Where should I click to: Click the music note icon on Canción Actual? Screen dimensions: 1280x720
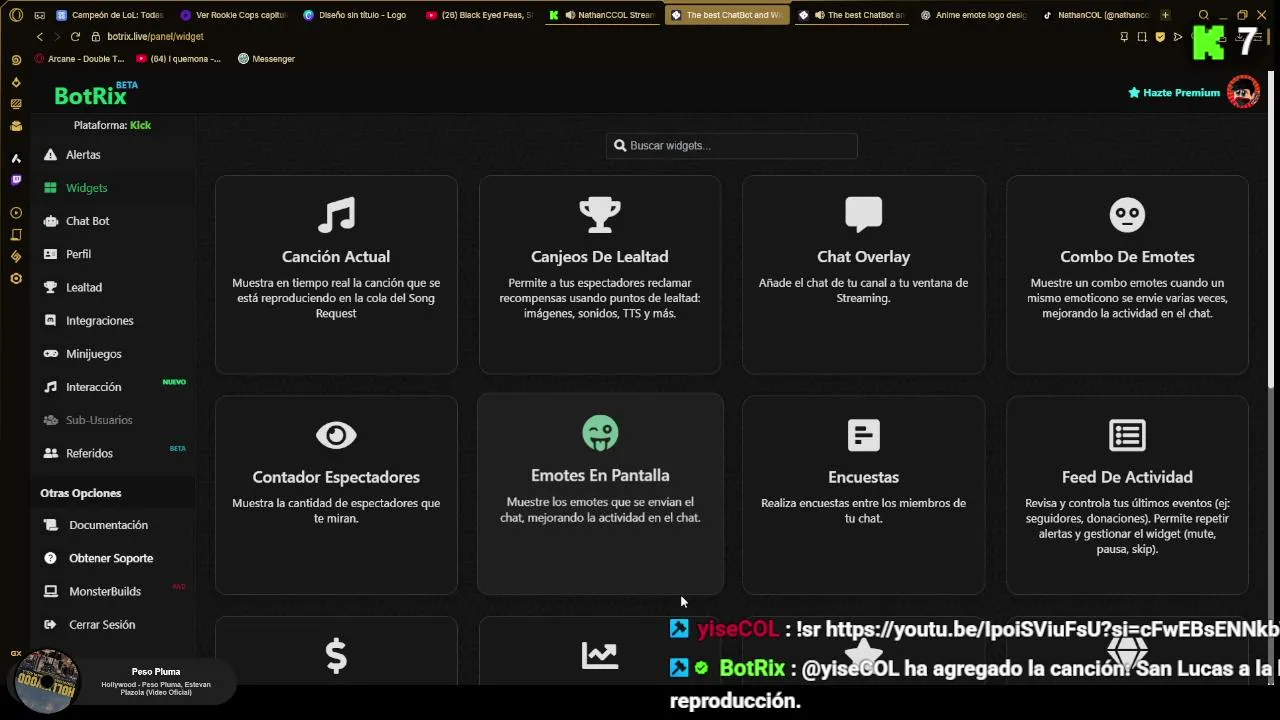[336, 215]
